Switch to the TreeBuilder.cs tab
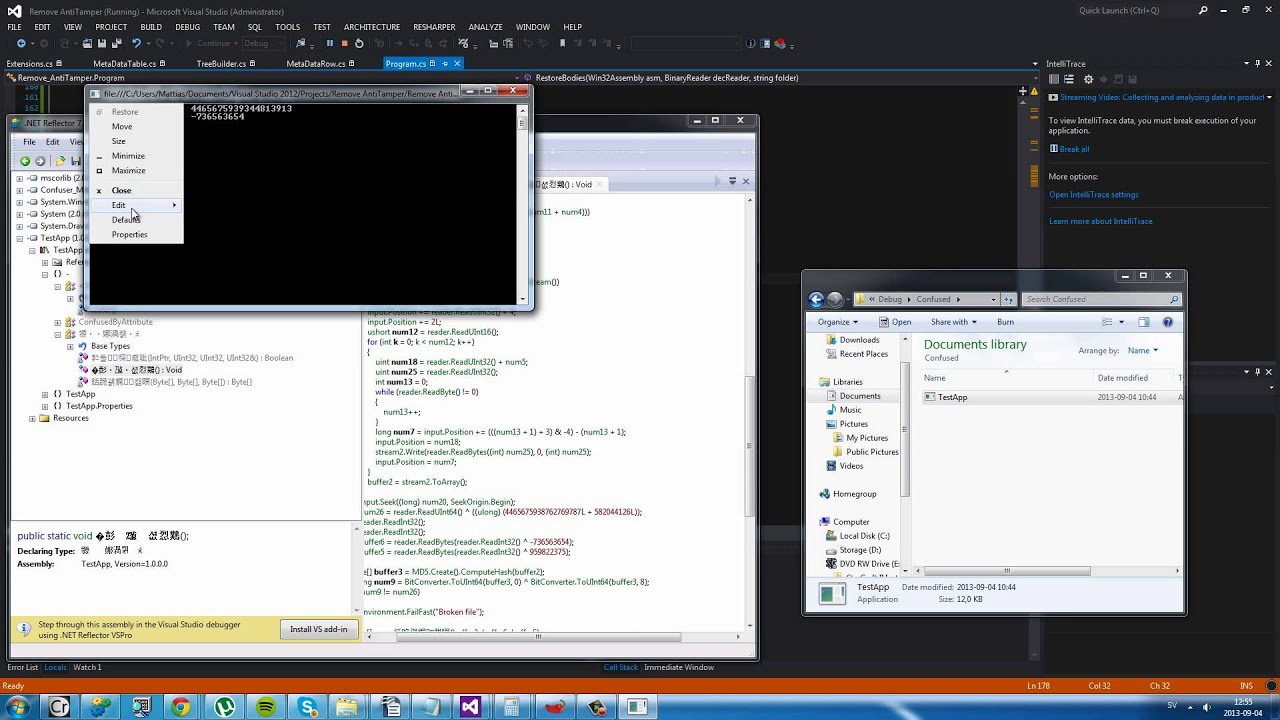 pyautogui.click(x=221, y=63)
